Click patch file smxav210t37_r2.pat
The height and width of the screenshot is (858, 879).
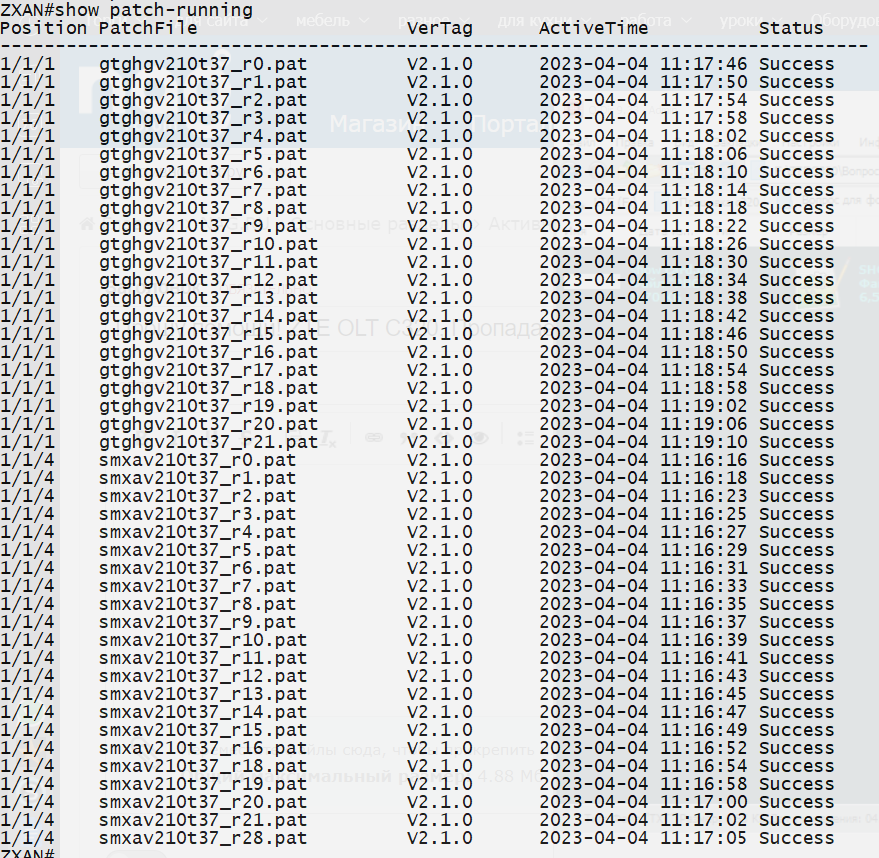pyautogui.click(x=197, y=496)
